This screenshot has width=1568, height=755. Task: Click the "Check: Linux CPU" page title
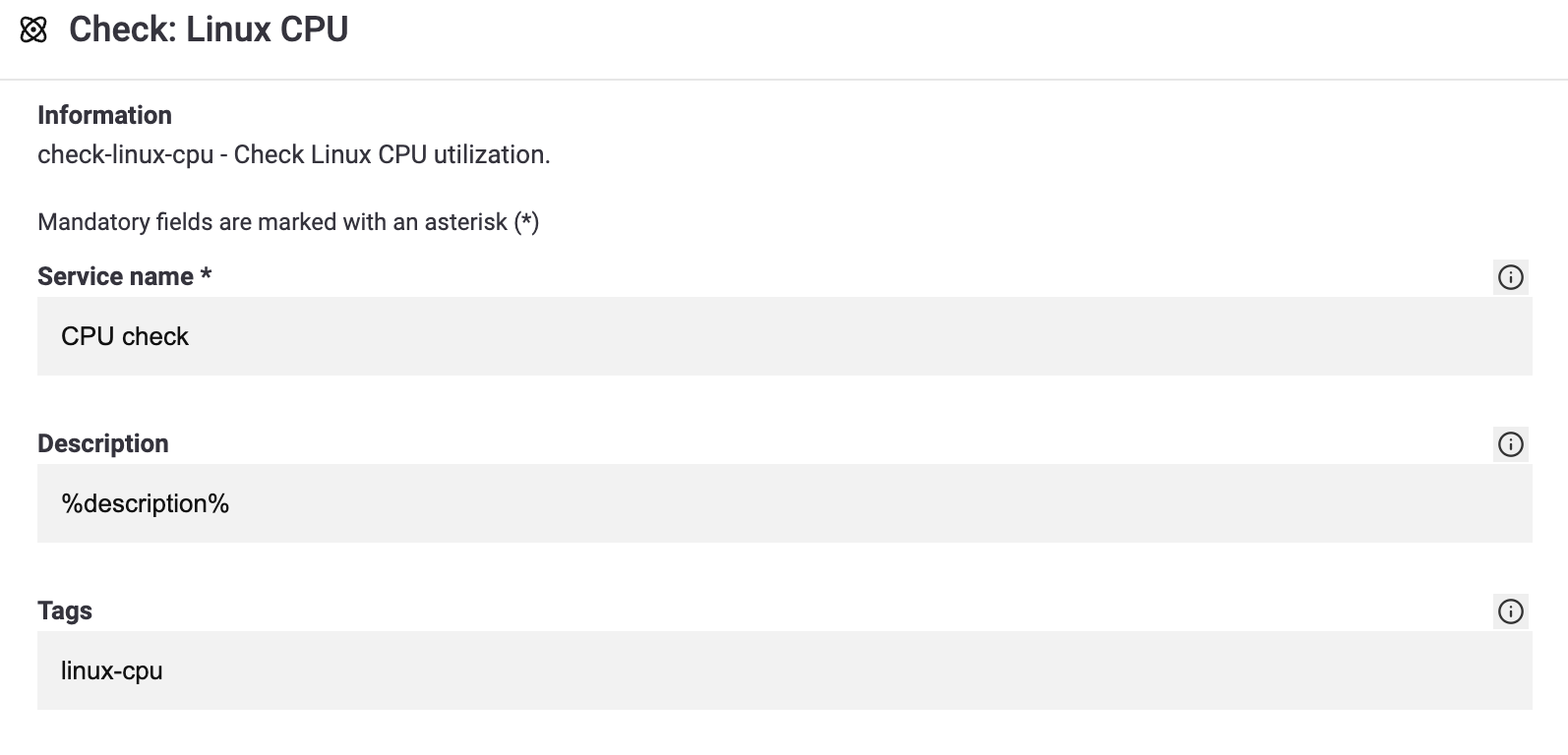coord(209,29)
